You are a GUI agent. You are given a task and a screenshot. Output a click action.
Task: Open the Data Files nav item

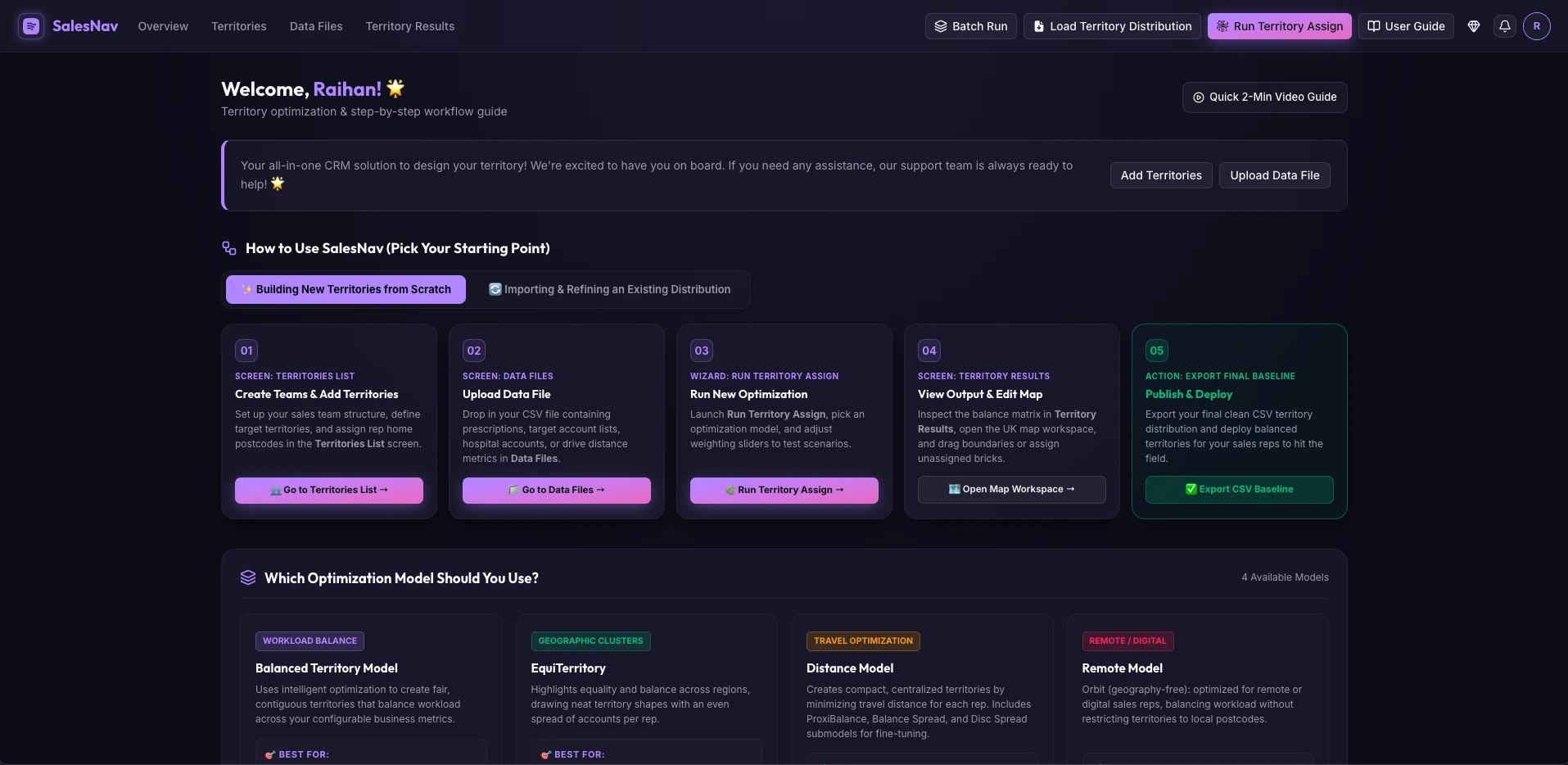tap(316, 26)
